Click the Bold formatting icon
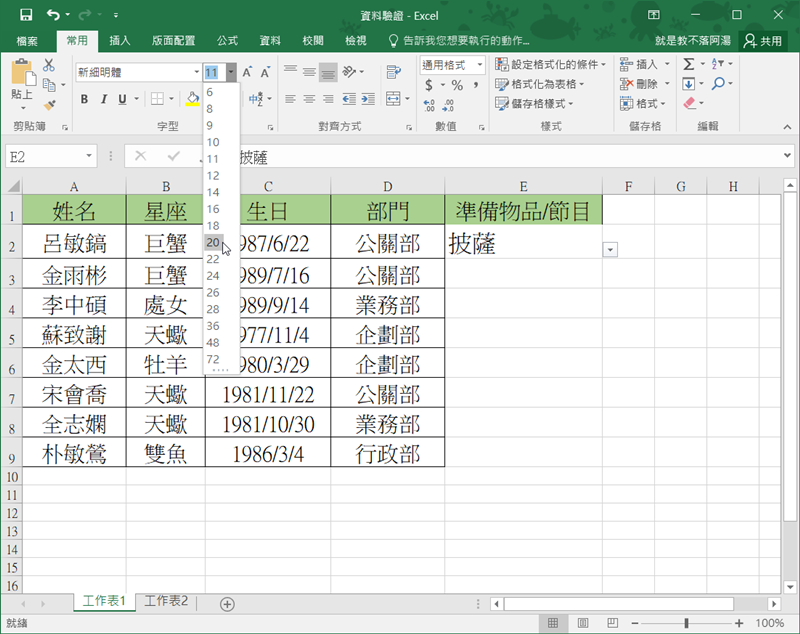The image size is (800, 634). click(x=84, y=99)
